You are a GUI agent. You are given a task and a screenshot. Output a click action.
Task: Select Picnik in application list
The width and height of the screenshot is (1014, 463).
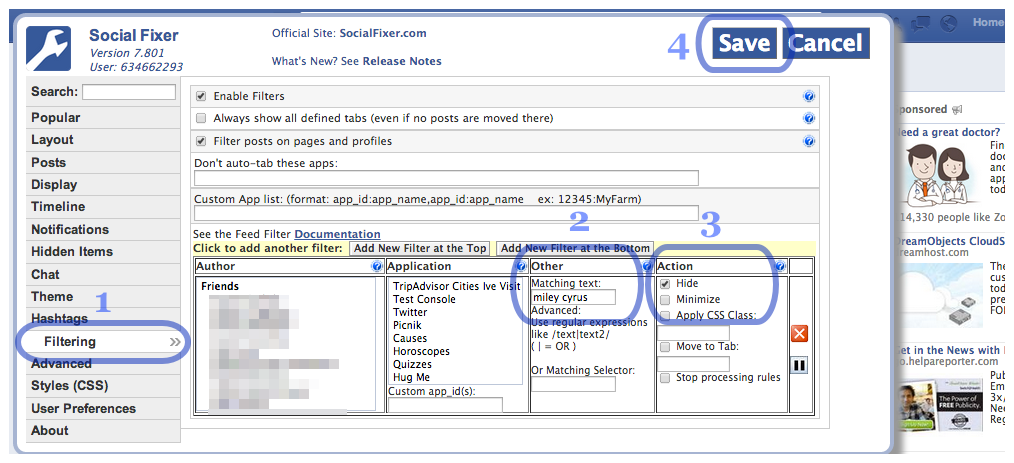coord(408,325)
